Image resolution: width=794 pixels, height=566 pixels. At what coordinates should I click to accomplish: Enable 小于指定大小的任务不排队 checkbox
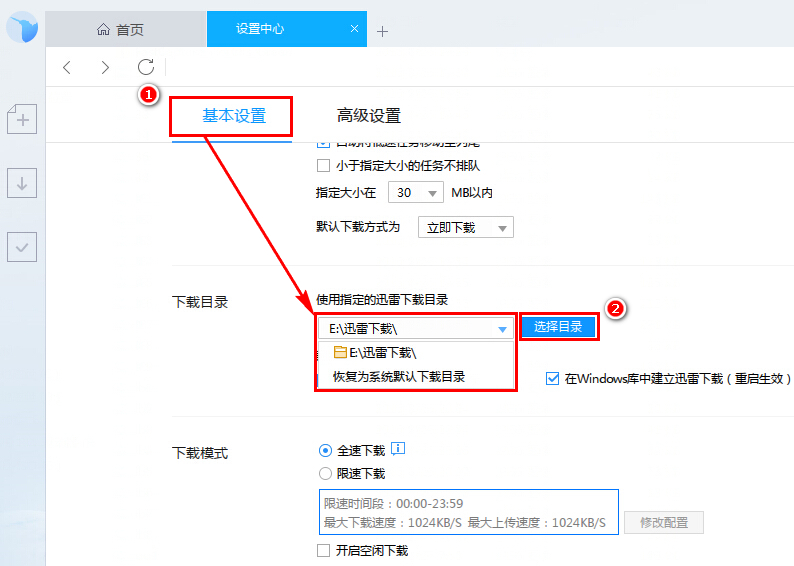coord(323,166)
